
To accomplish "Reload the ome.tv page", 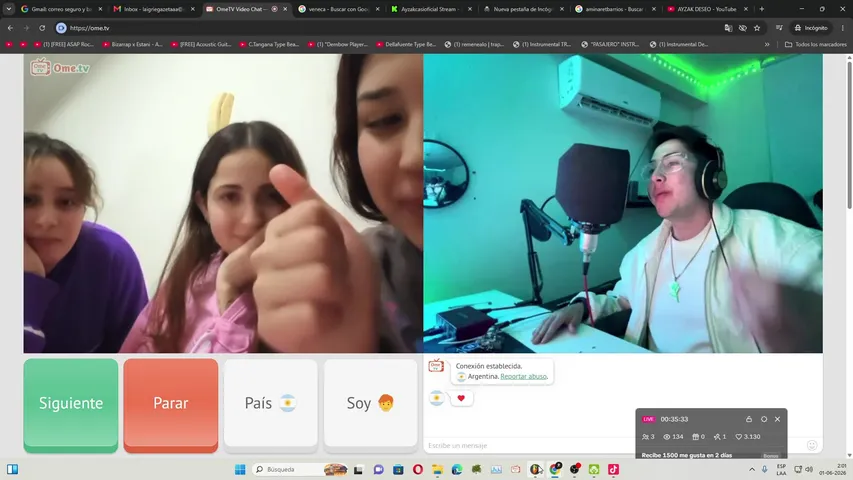I will click(42, 28).
